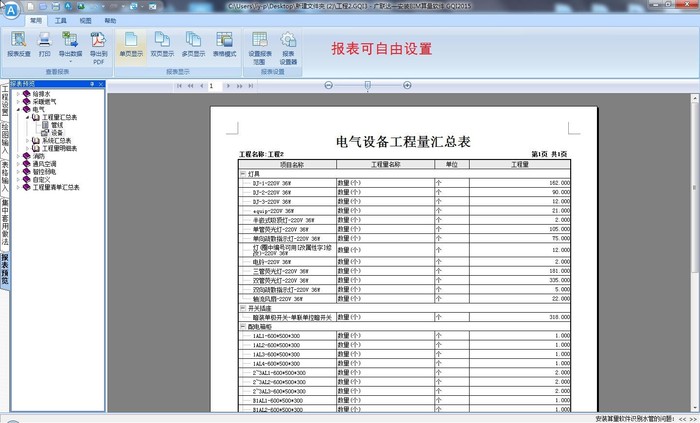The height and width of the screenshot is (423, 700).
Task: Jump back several pages with double-left arrow
Action: 191,86
